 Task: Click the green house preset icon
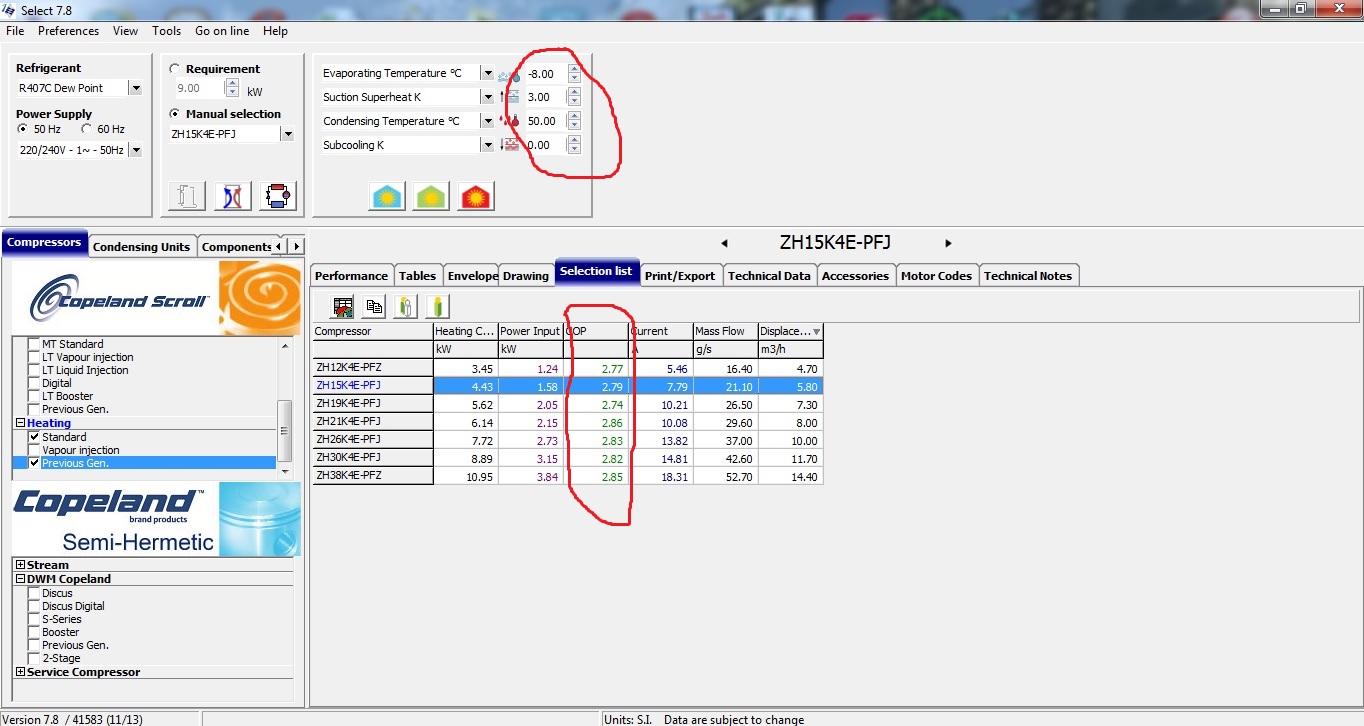(431, 196)
